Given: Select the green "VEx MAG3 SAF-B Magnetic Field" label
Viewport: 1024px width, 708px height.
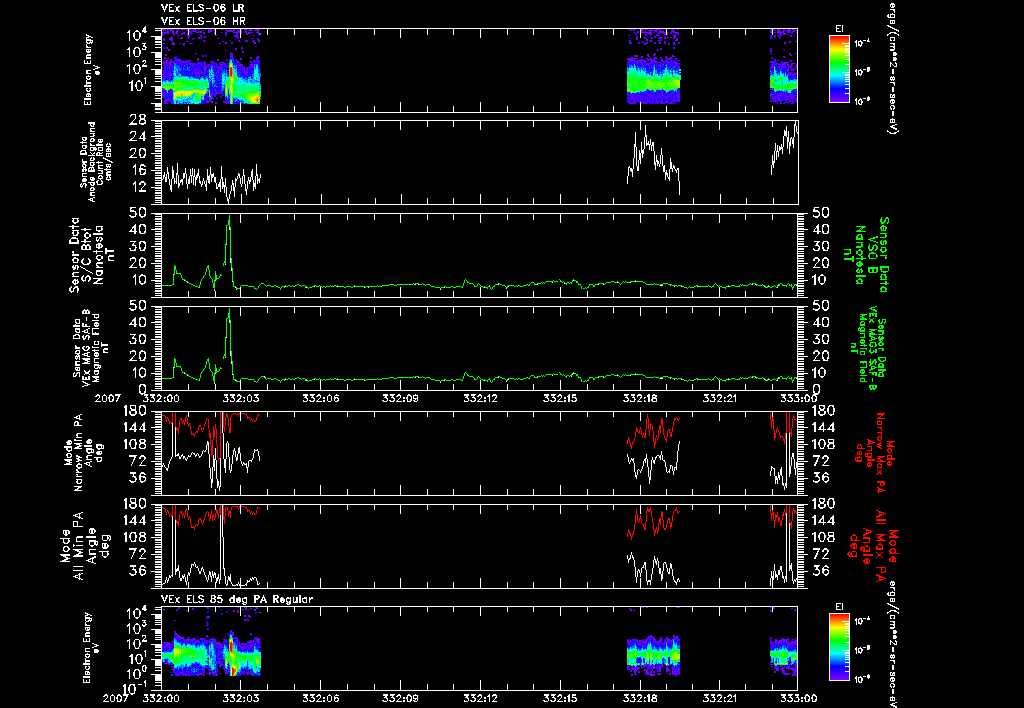Looking at the screenshot, I should pos(869,349).
